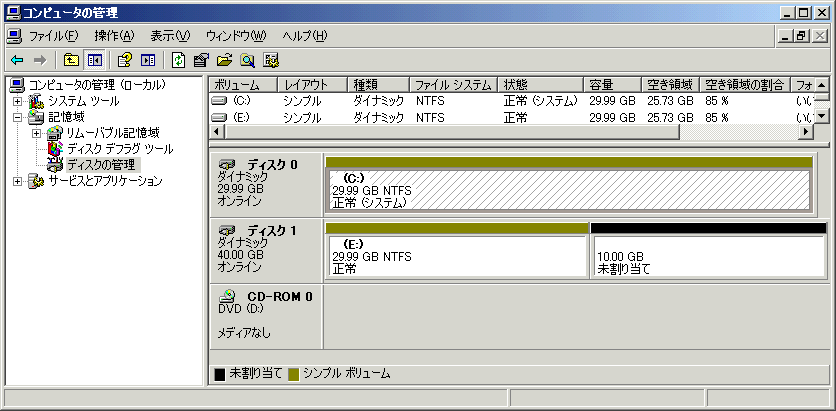
Task: Select the (E:) volume row in list
Action: click(512, 117)
